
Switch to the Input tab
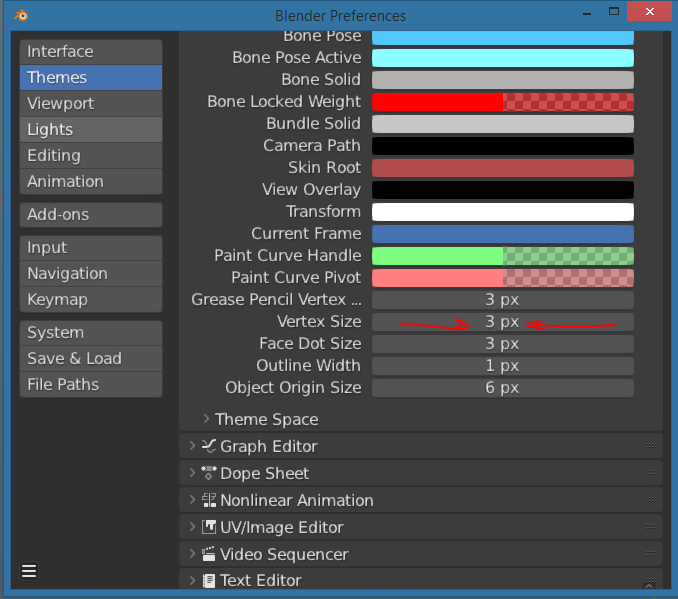point(91,248)
